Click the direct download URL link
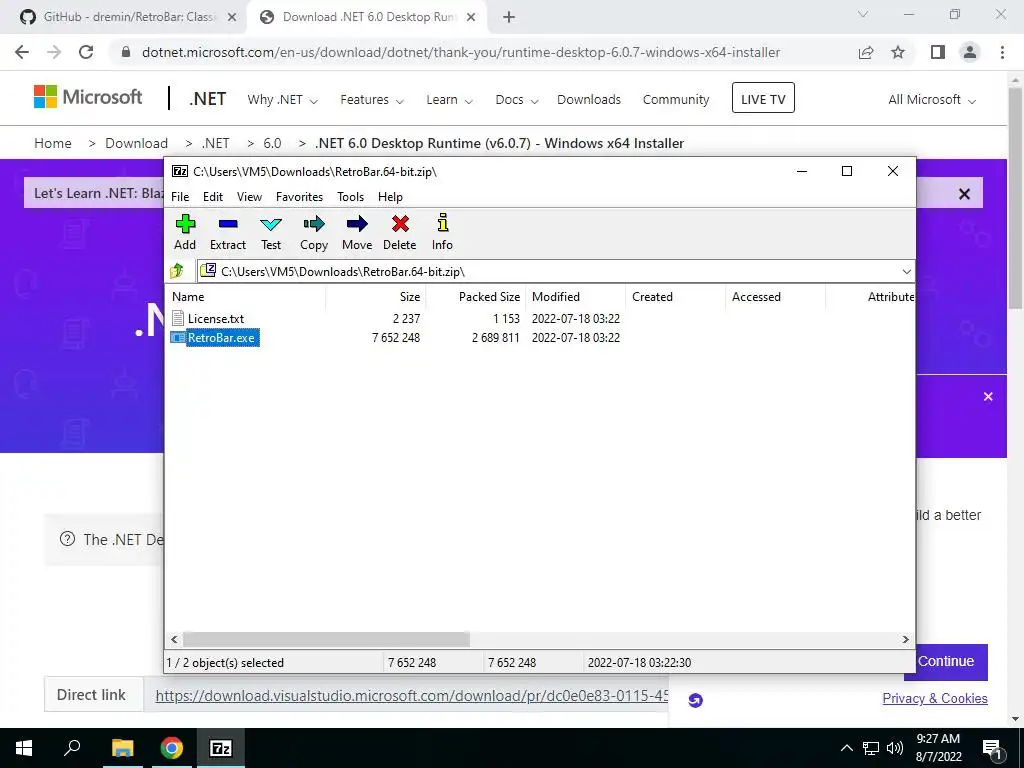1024x768 pixels. coord(412,696)
